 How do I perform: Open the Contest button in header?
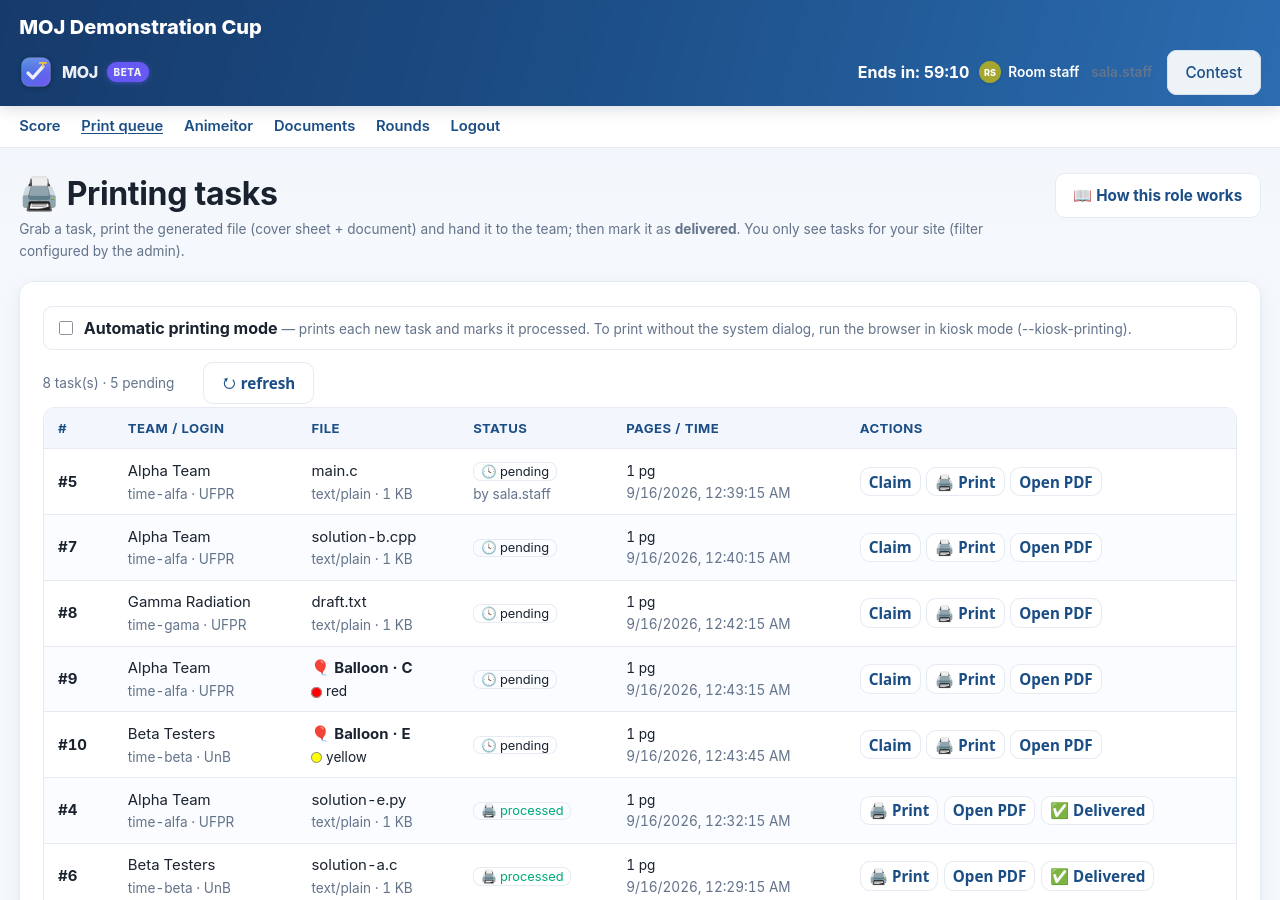pyautogui.click(x=1213, y=72)
